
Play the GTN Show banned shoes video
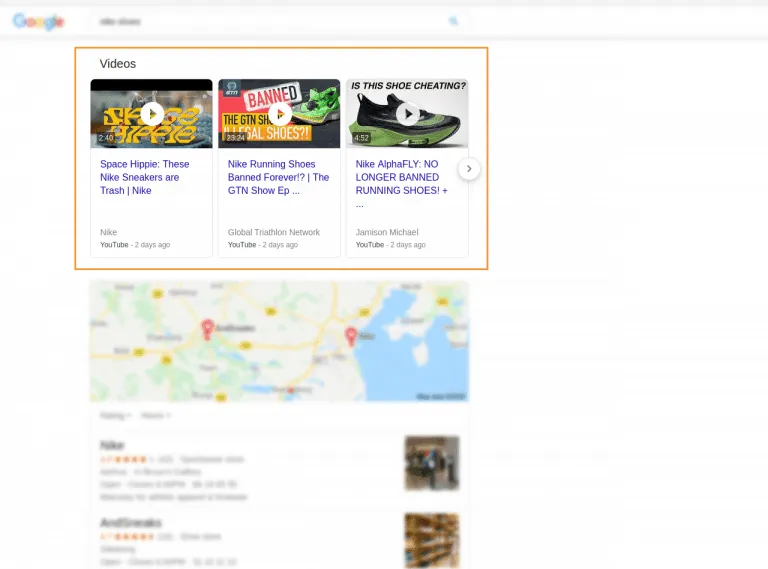click(279, 114)
